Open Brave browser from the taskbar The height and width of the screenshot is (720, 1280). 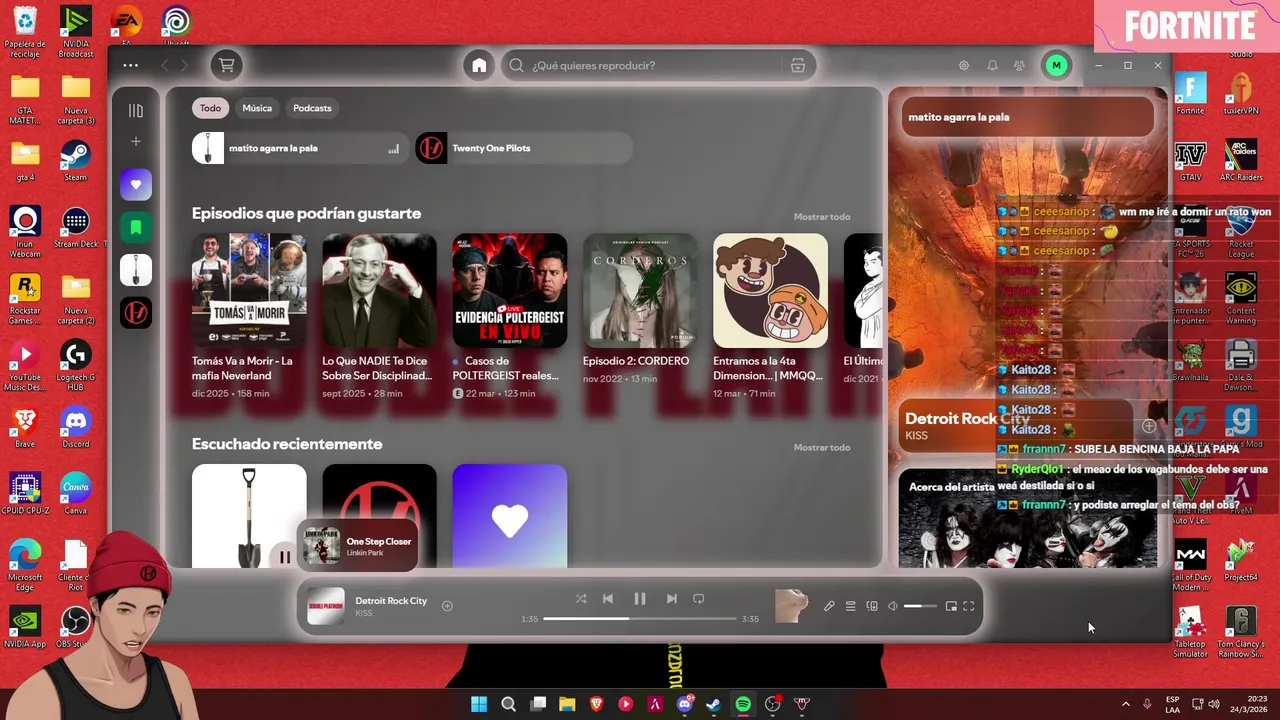pos(597,704)
